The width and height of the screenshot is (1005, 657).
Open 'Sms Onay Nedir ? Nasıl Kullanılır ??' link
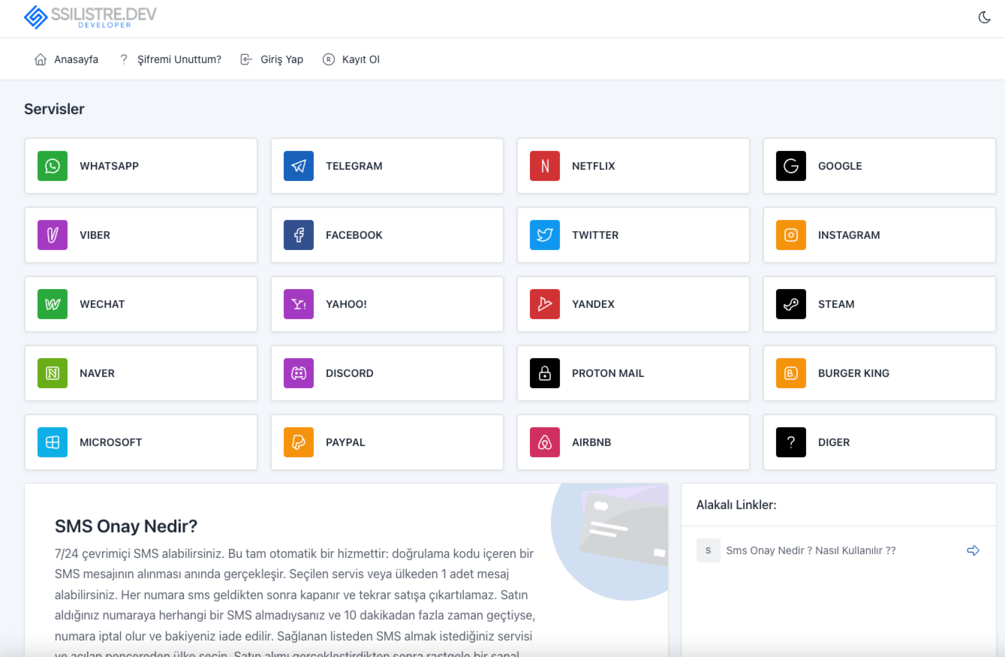[x=810, y=551]
